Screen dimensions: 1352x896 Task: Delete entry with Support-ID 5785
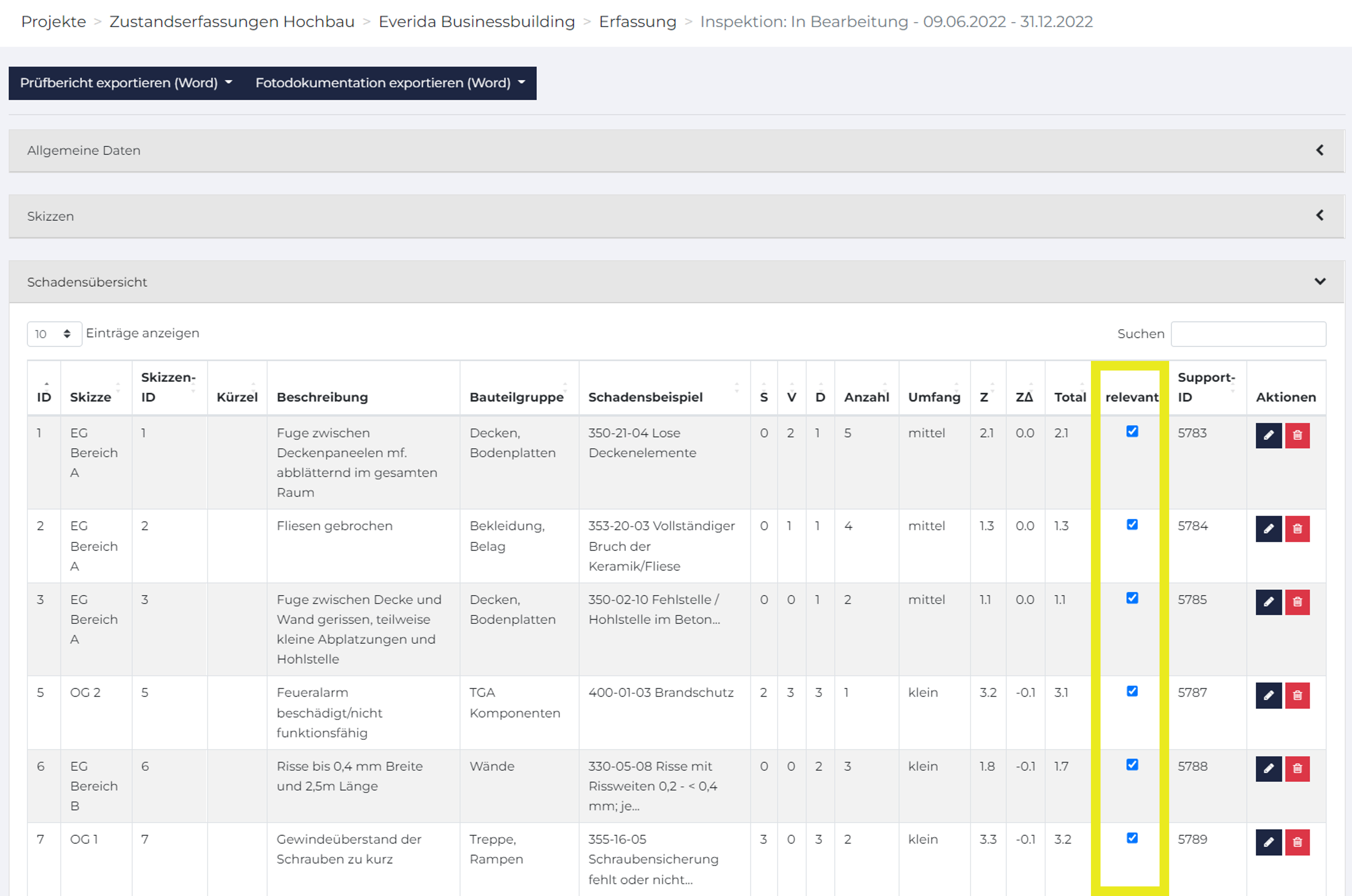pyautogui.click(x=1297, y=602)
